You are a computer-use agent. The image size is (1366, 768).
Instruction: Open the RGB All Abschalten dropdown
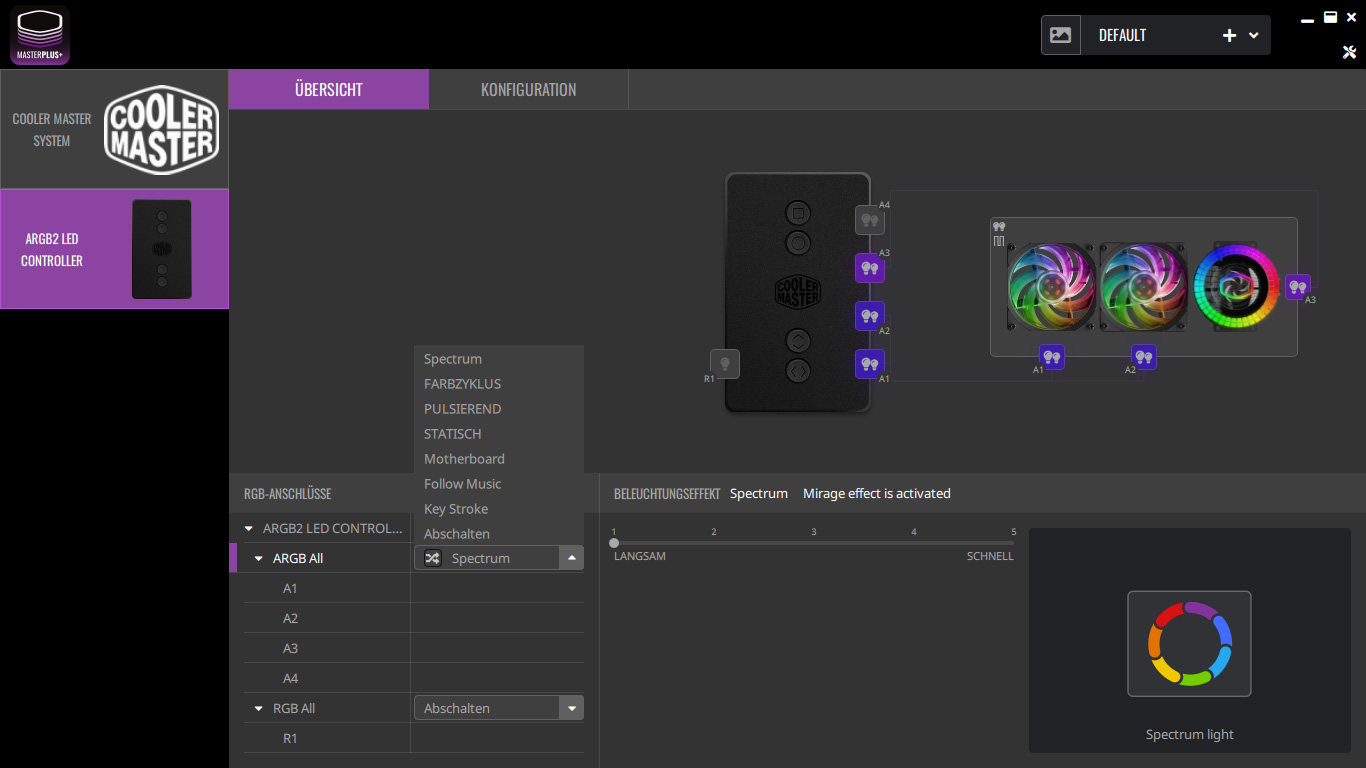(x=498, y=708)
